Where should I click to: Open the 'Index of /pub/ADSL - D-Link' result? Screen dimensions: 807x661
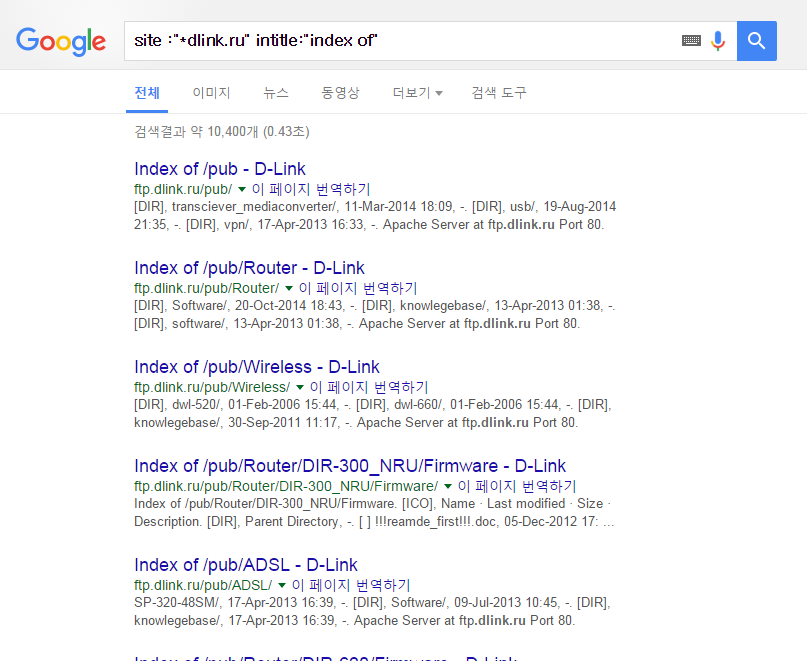(245, 565)
